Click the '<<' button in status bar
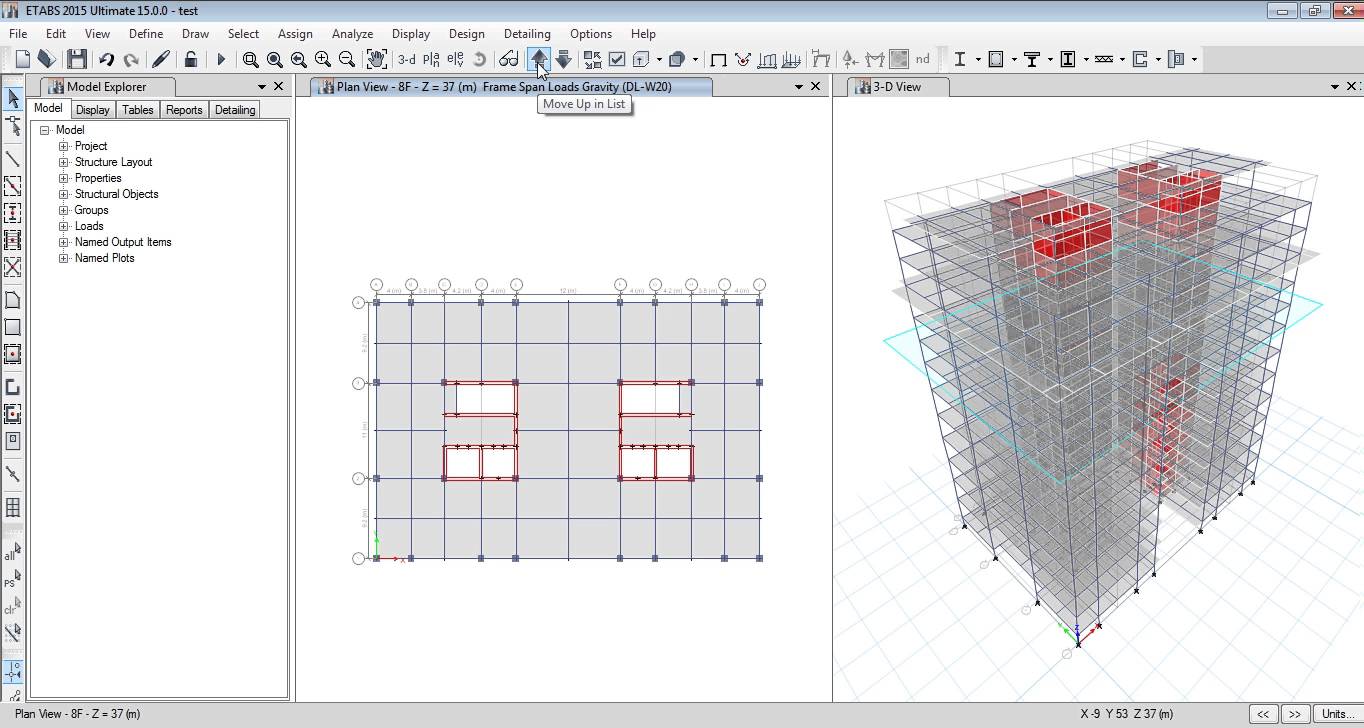The width and height of the screenshot is (1364, 728). [1263, 714]
